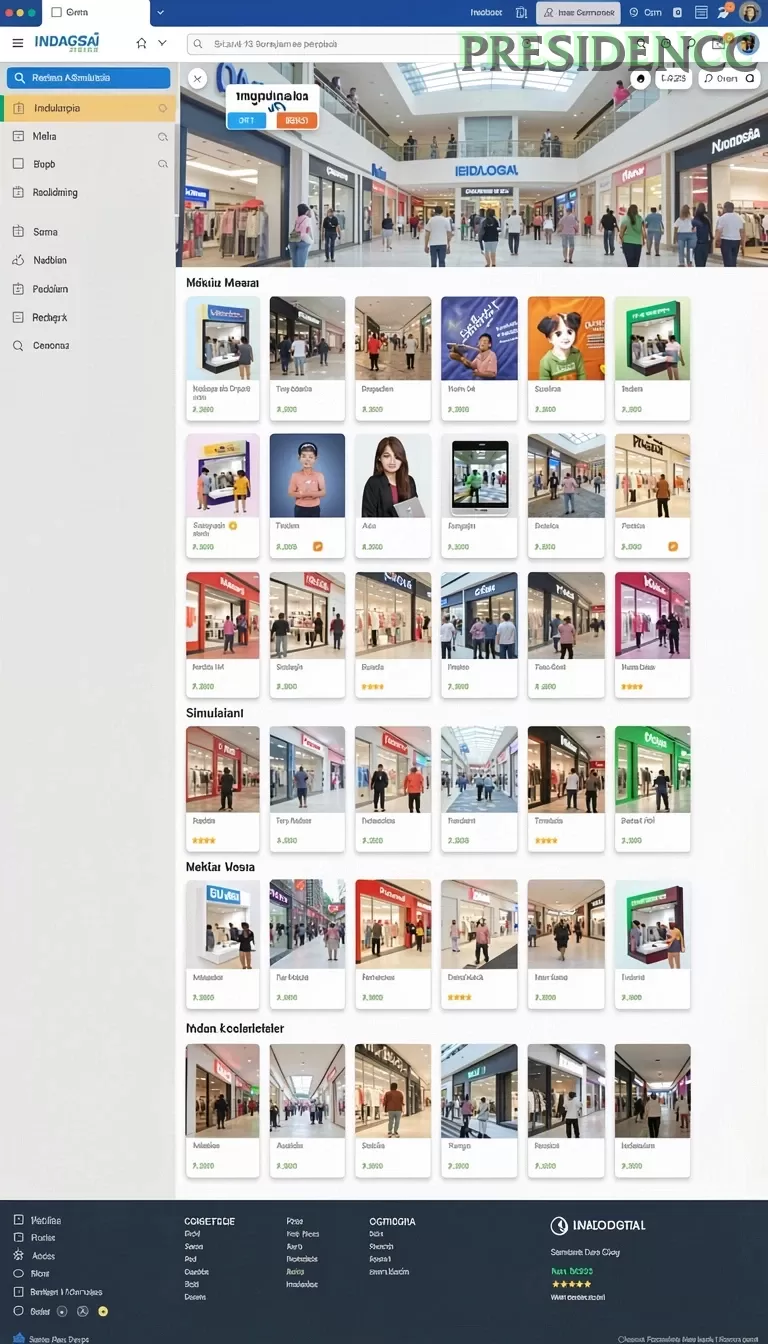Image resolution: width=768 pixels, height=1344 pixels.
Task: Click the list panel icon in title bar
Action: pyautogui.click(x=701, y=13)
